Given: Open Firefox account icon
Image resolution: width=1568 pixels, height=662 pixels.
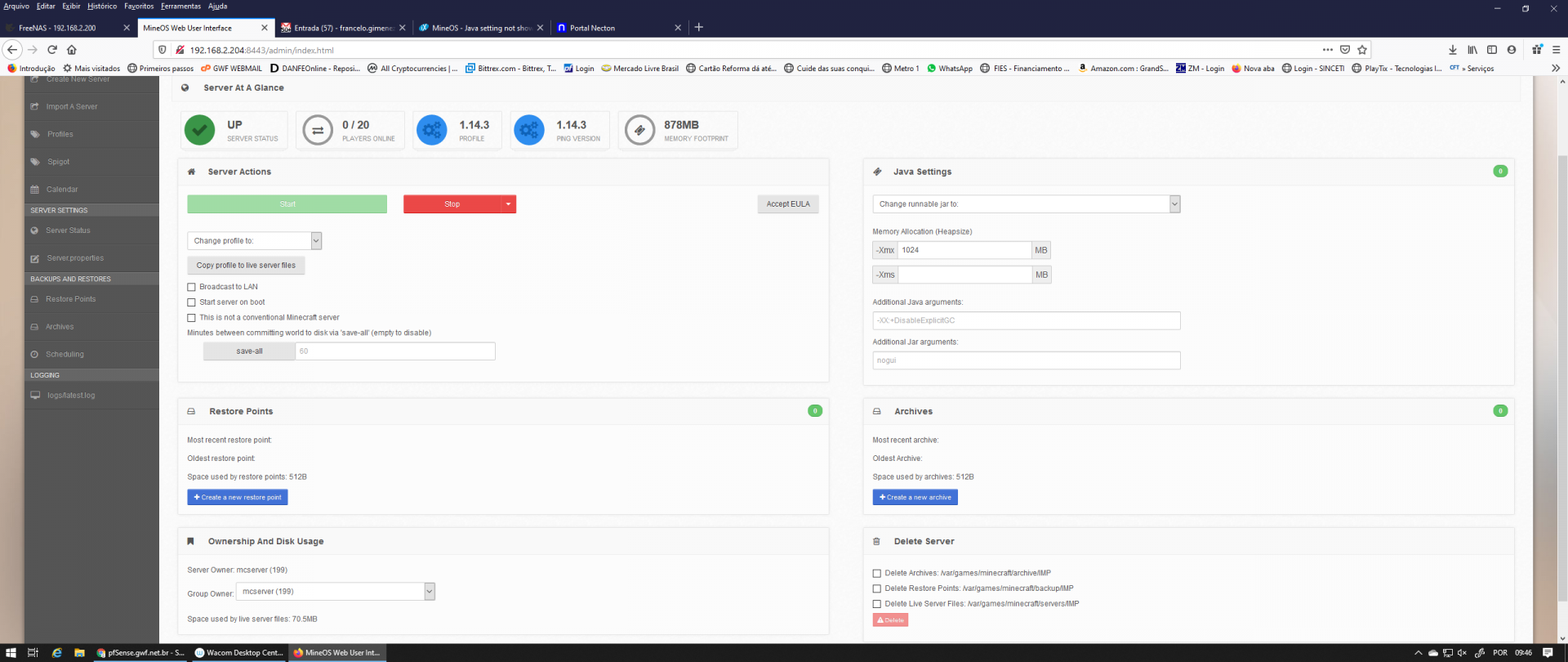Looking at the screenshot, I should (1512, 50).
